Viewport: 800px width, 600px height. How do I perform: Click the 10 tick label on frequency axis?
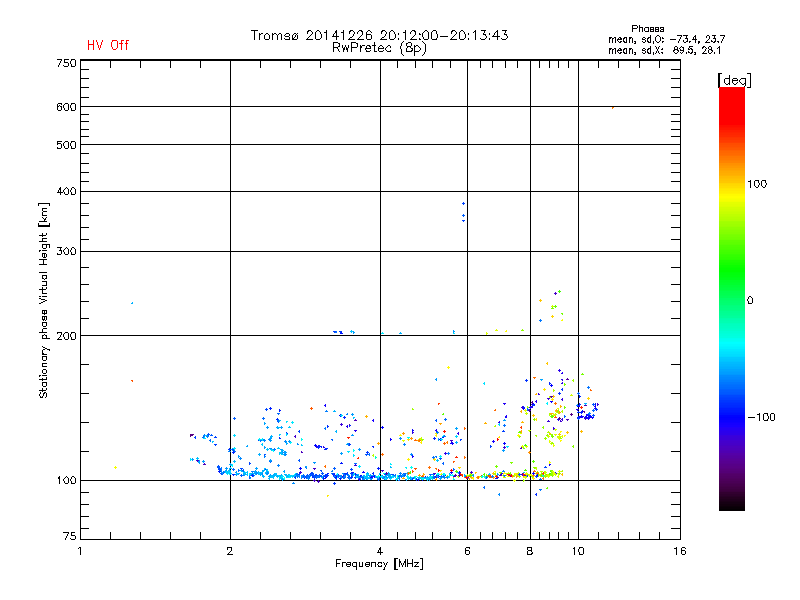[578, 551]
